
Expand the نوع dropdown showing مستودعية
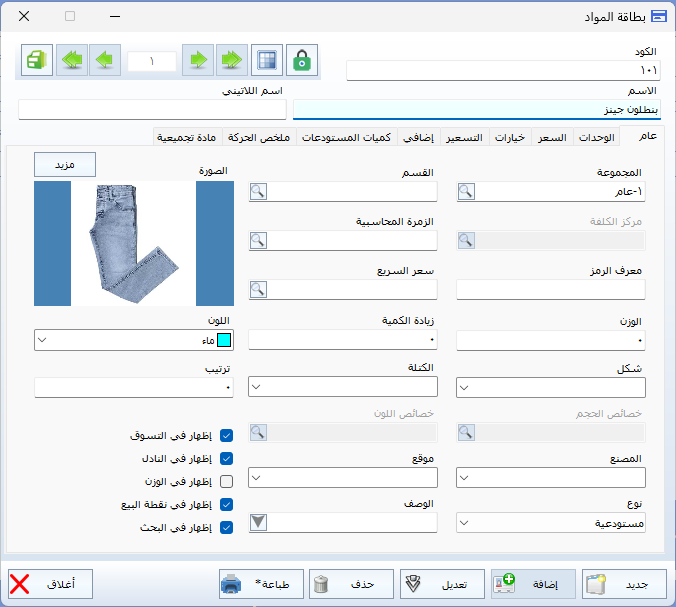click(x=551, y=523)
